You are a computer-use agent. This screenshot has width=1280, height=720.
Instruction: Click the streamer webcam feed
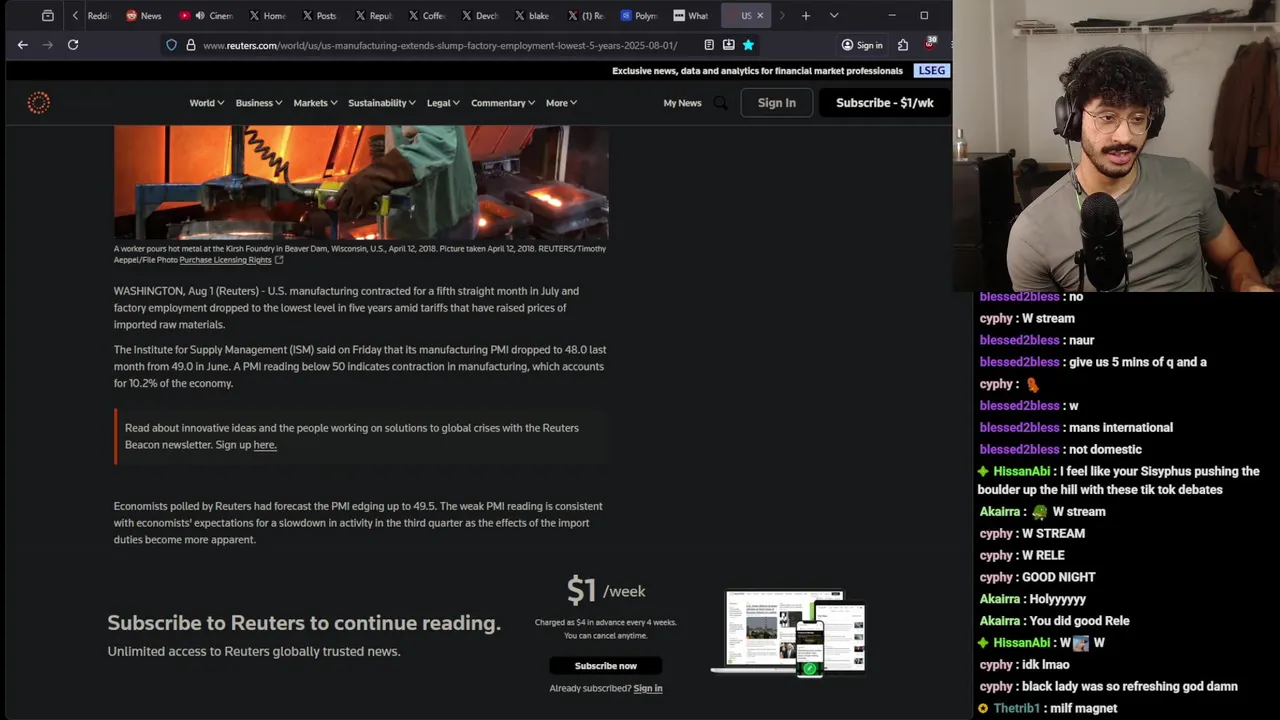click(x=1116, y=145)
